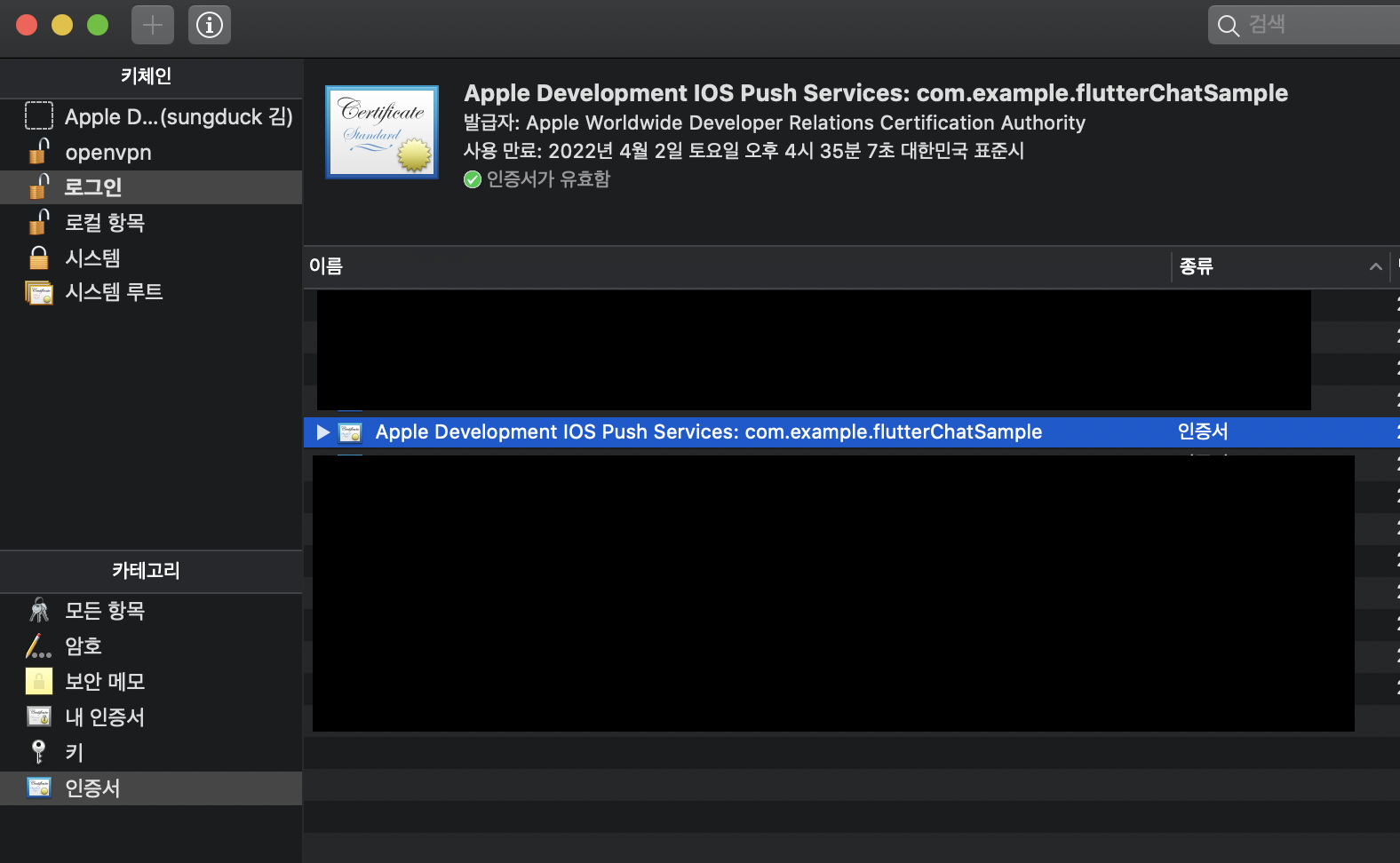Image resolution: width=1400 pixels, height=863 pixels.
Task: Click the keys icon for 모든 항목
Action: [39, 610]
